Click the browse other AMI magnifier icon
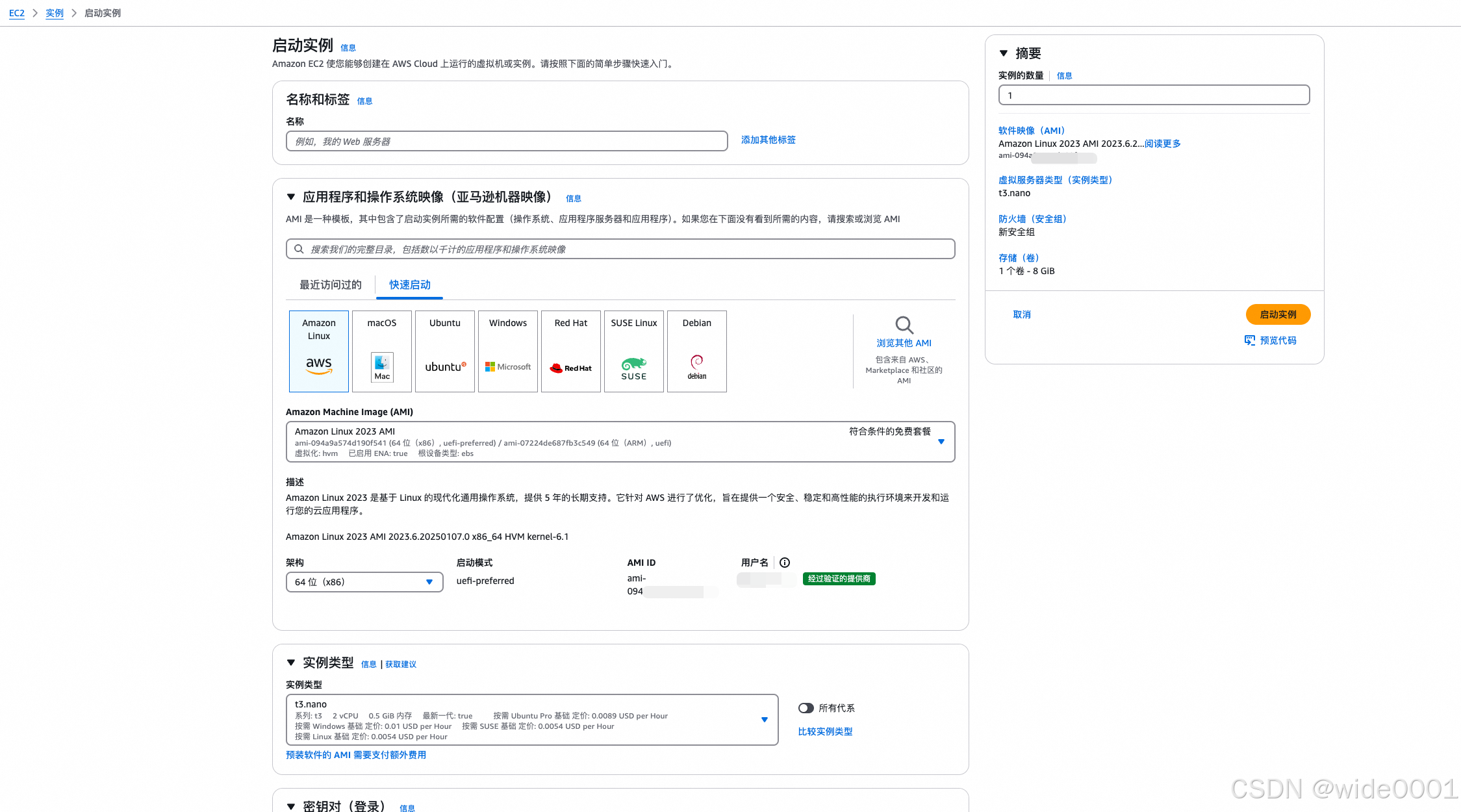The image size is (1461, 812). 904,325
